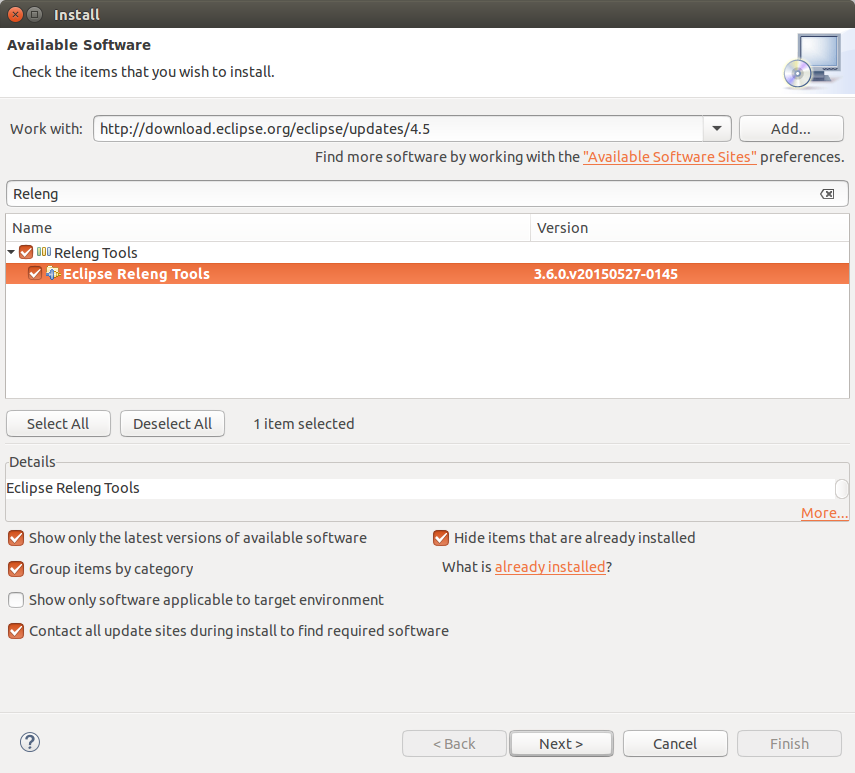The height and width of the screenshot is (773, 855).
Task: Open the help question mark icon
Action: (x=29, y=742)
